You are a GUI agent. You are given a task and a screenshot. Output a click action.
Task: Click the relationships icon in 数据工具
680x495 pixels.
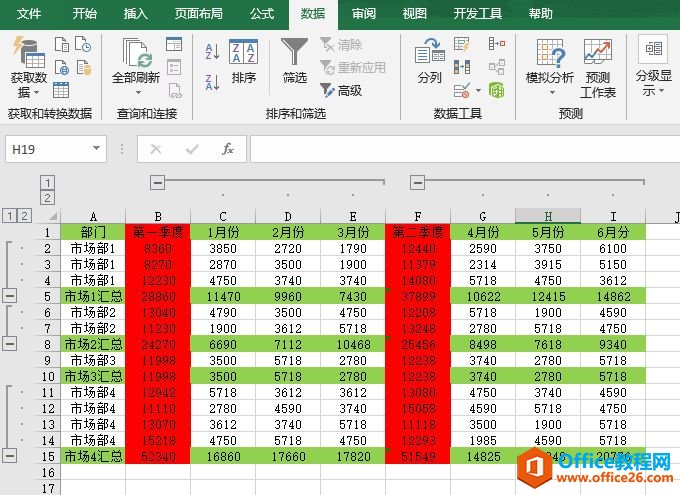(x=497, y=67)
